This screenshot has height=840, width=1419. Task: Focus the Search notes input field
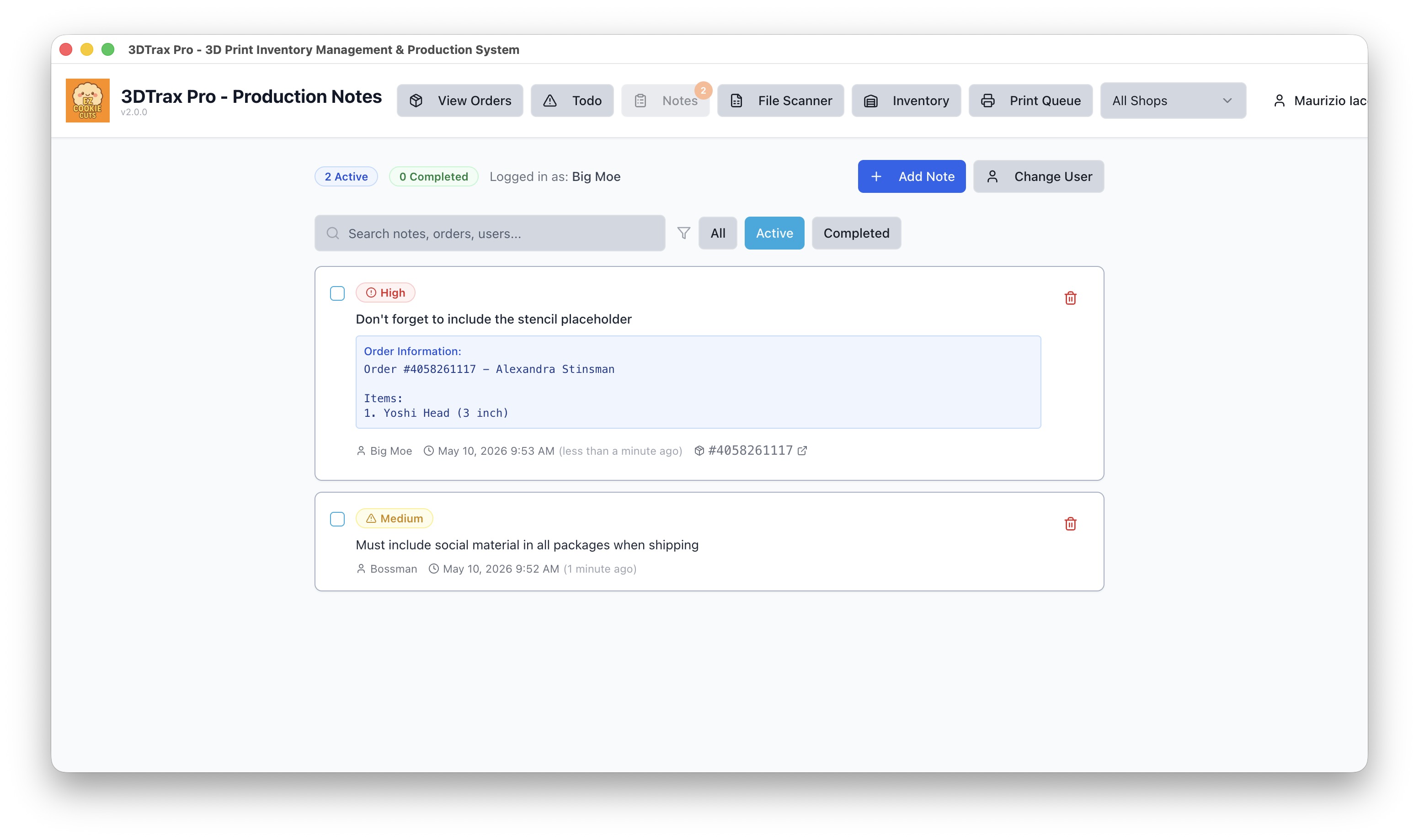(x=490, y=233)
